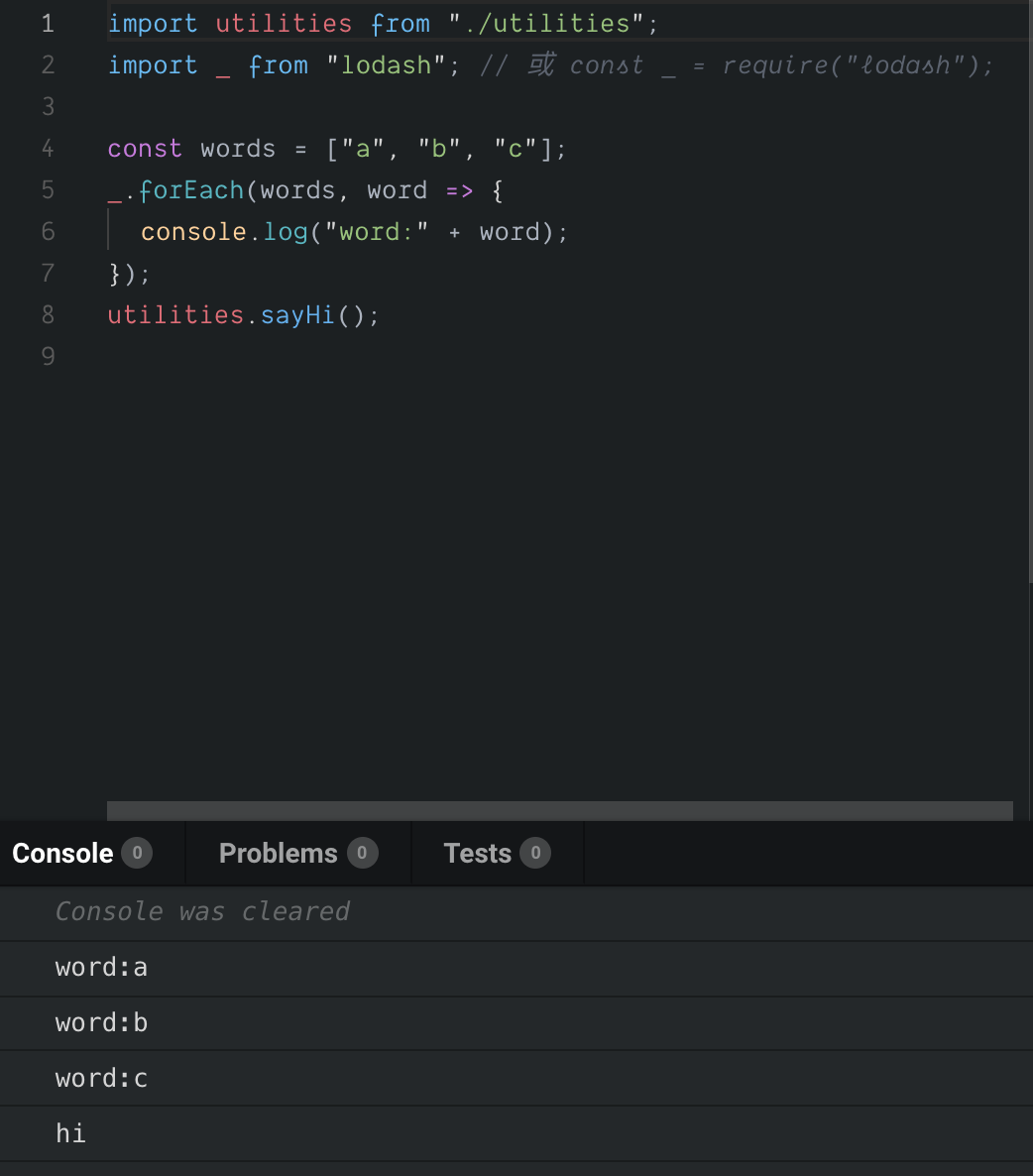The image size is (1033, 1176).
Task: Click the Tests zero badge
Action: (x=534, y=853)
